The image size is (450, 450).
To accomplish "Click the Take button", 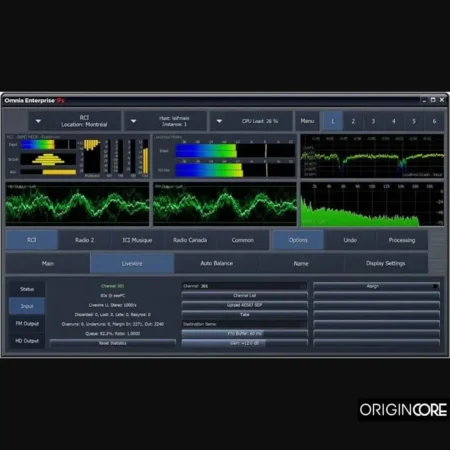I will pyautogui.click(x=244, y=314).
